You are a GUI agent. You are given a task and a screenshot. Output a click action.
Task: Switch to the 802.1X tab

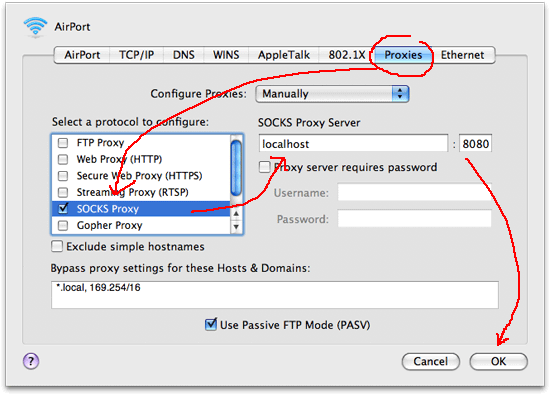[347, 55]
